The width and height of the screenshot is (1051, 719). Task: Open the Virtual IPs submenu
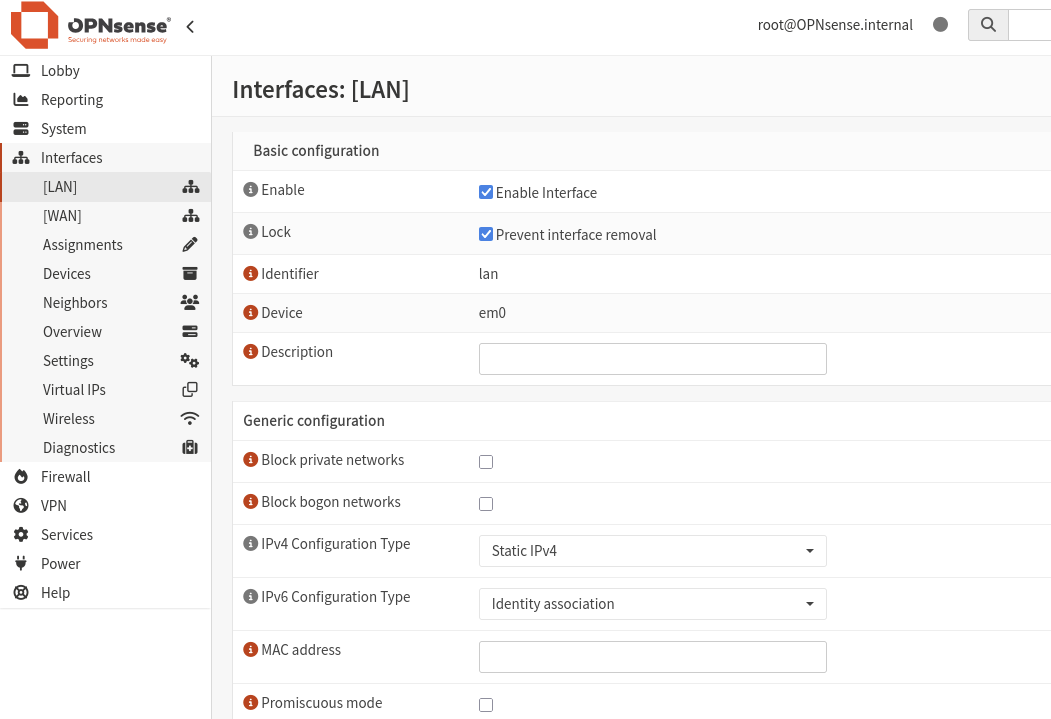click(107, 390)
